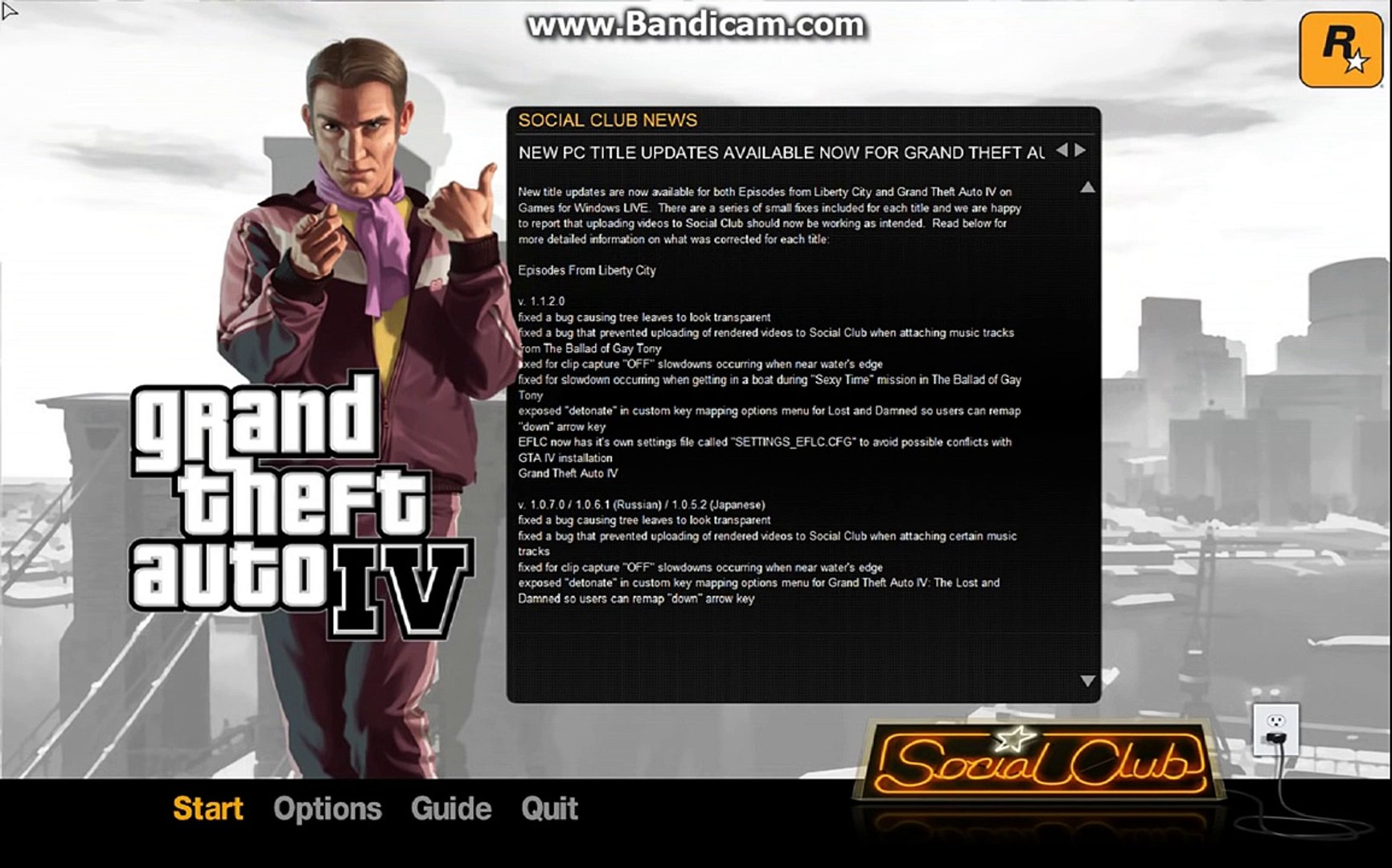The image size is (1392, 868).
Task: Choose Quit from the main menu
Action: click(x=549, y=809)
